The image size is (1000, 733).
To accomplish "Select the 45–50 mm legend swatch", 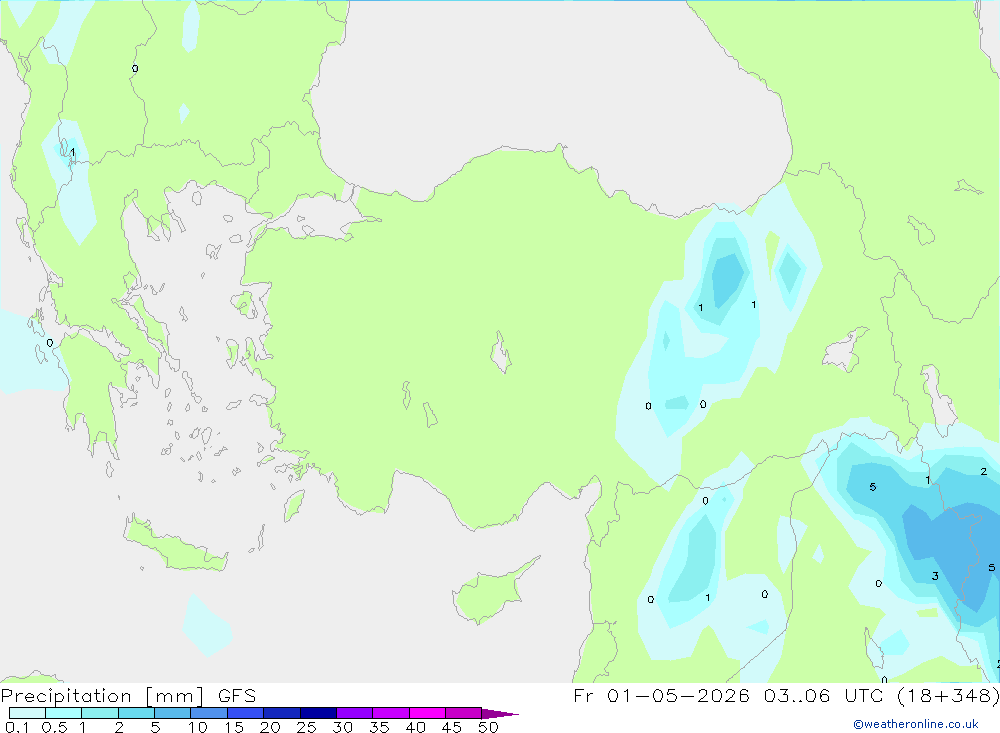I will [x=463, y=713].
